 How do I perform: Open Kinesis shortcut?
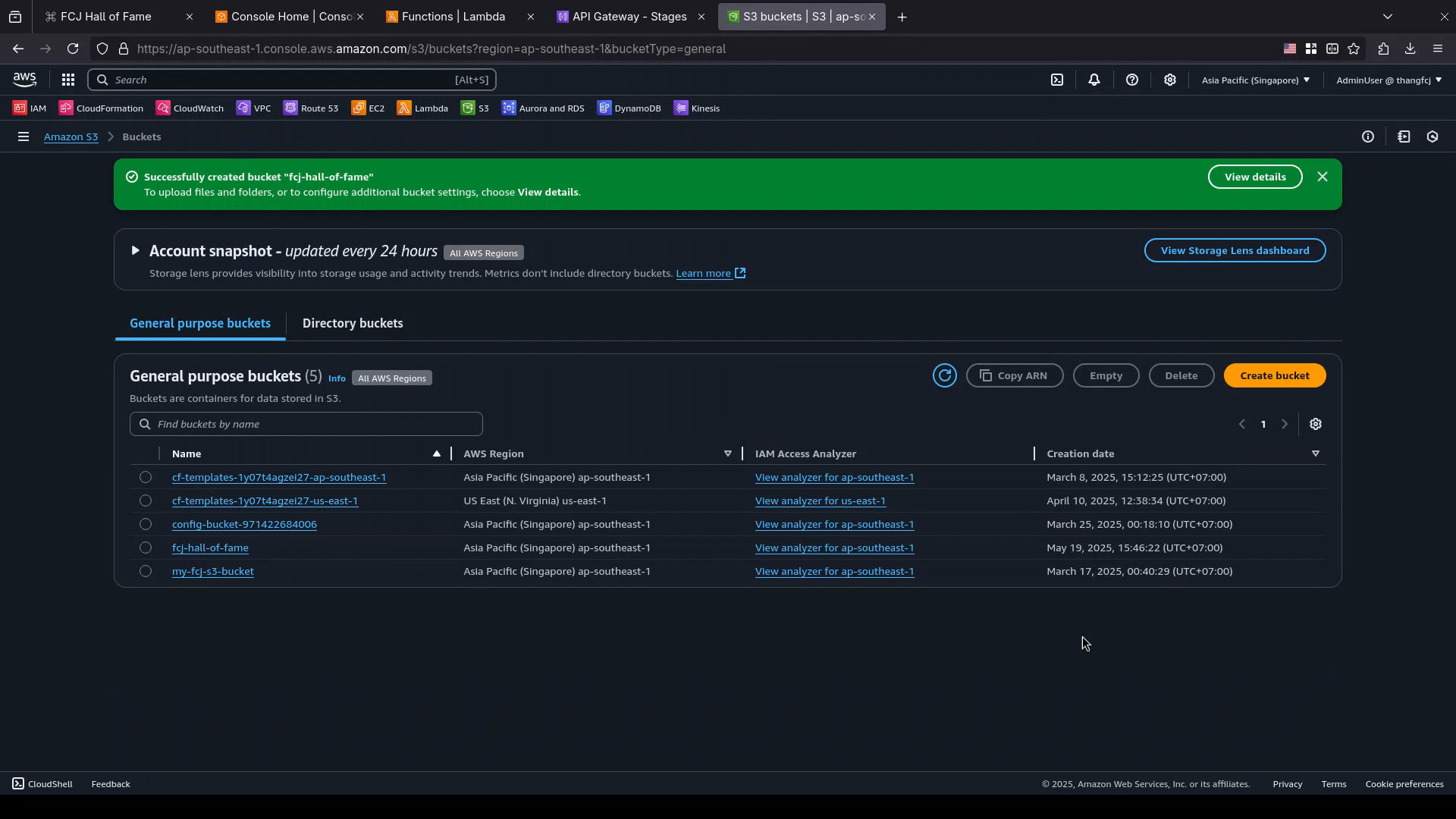click(697, 108)
